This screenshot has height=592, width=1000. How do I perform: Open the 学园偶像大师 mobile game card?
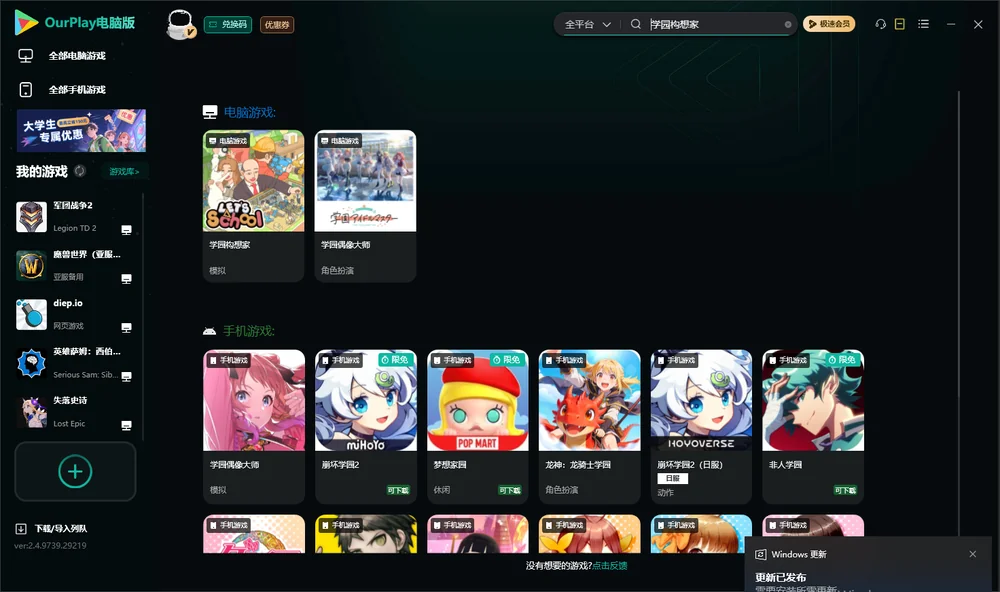(x=254, y=426)
